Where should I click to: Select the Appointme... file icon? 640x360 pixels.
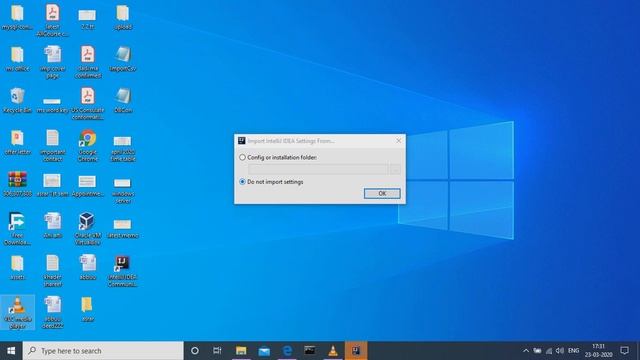[87, 186]
